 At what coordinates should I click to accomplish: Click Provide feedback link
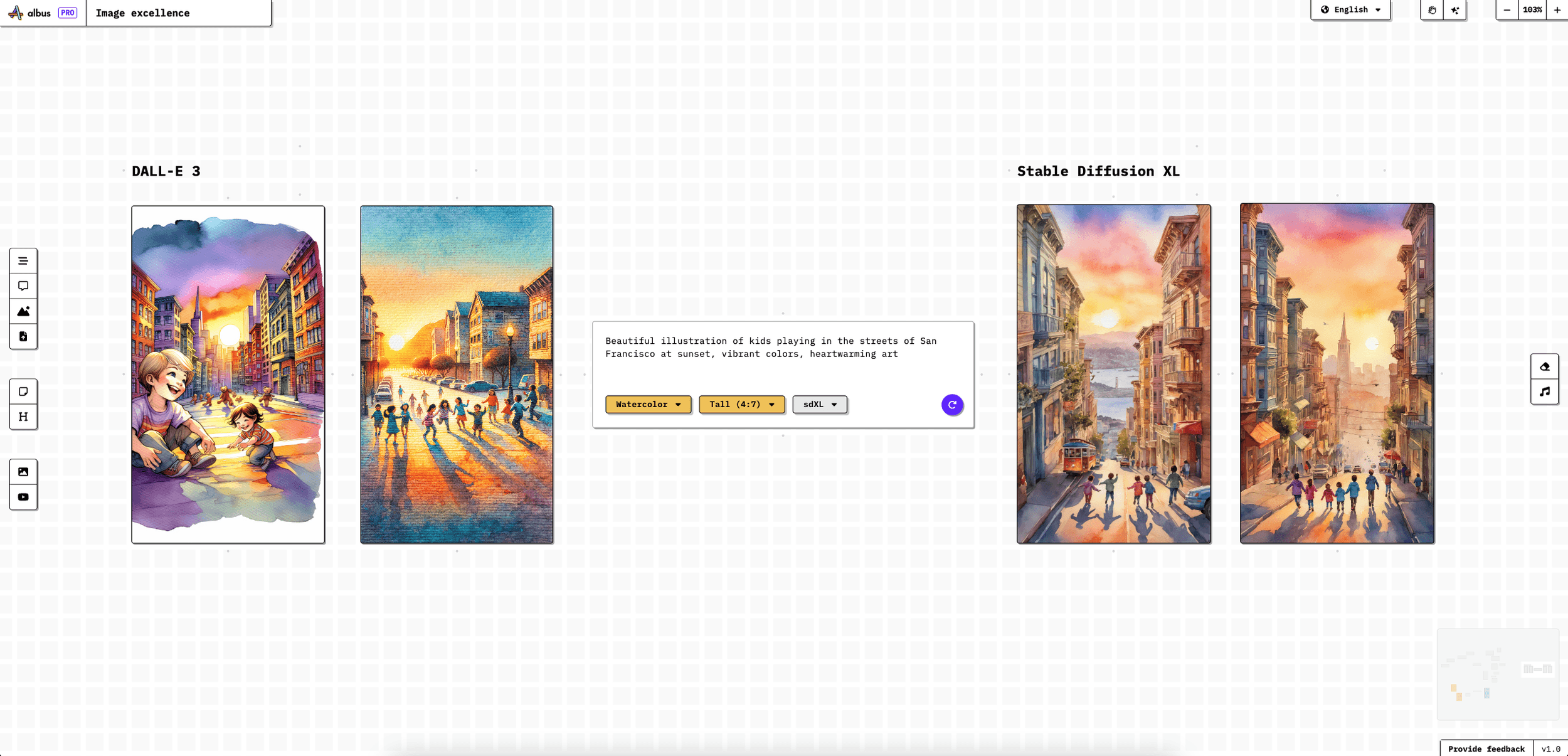click(1486, 748)
